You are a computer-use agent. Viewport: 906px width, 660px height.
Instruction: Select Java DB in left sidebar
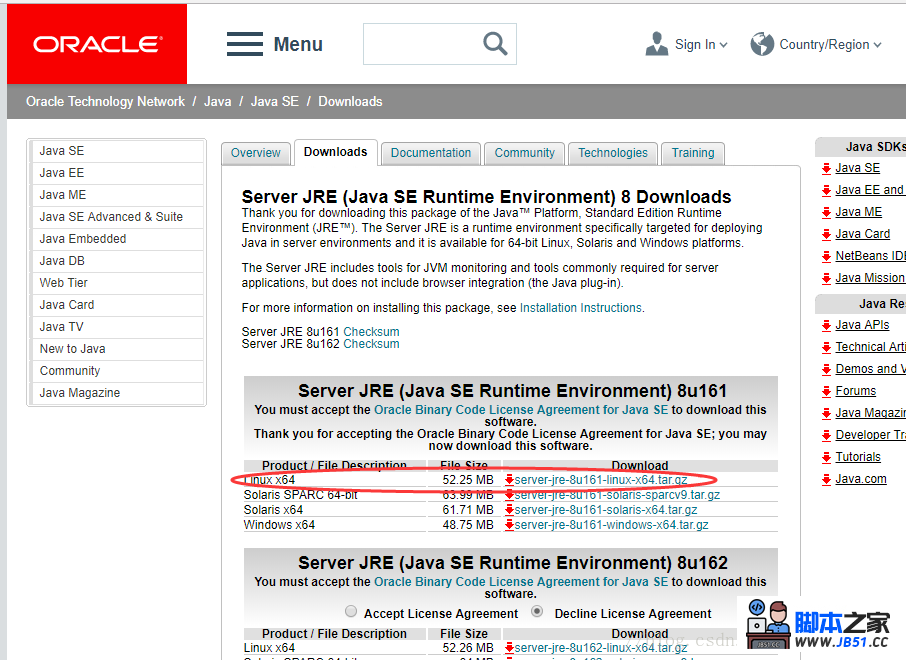pos(117,261)
